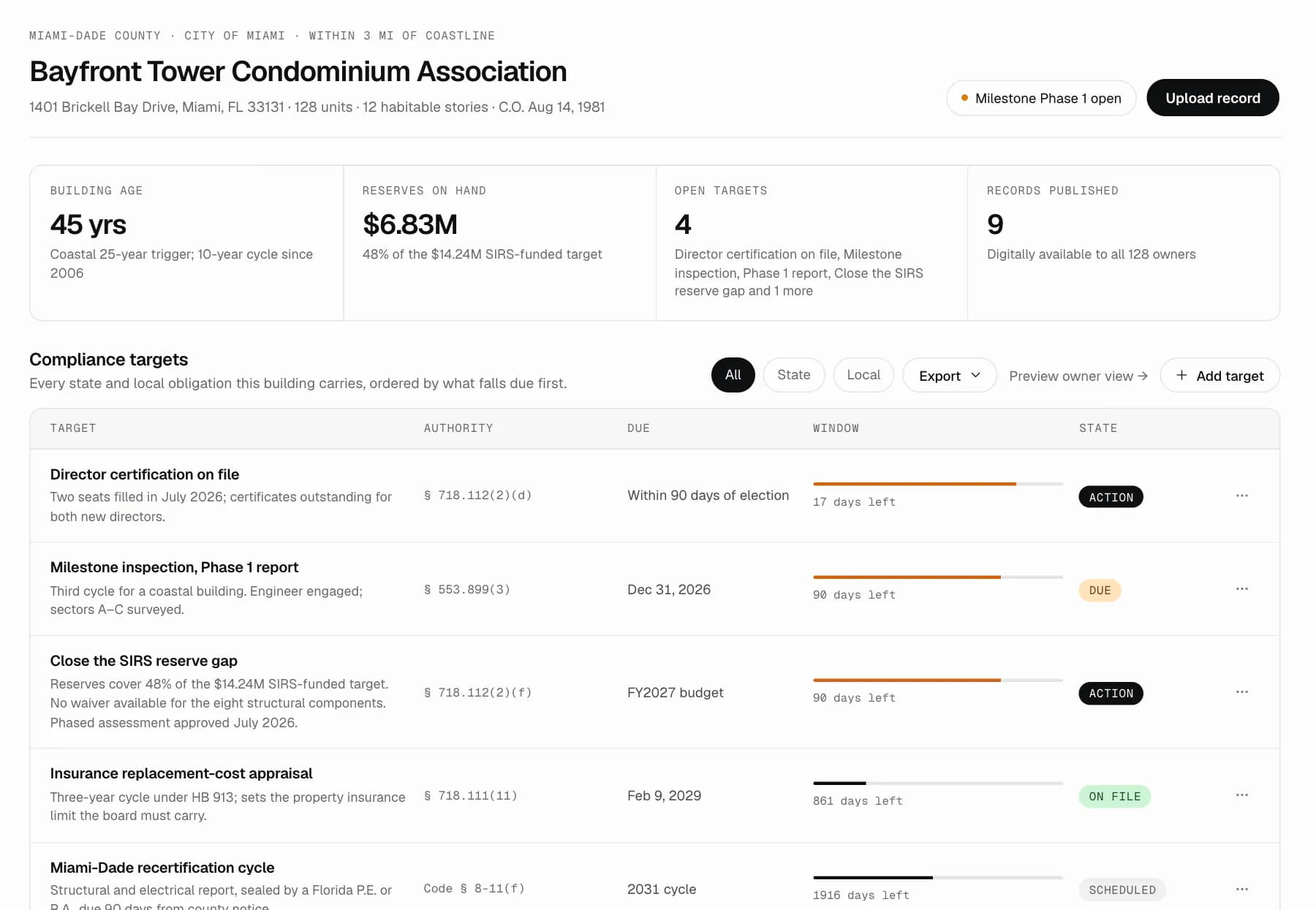Click the § 718.112(2)(f) authority citation
The height and width of the screenshot is (910, 1316).
click(x=477, y=693)
